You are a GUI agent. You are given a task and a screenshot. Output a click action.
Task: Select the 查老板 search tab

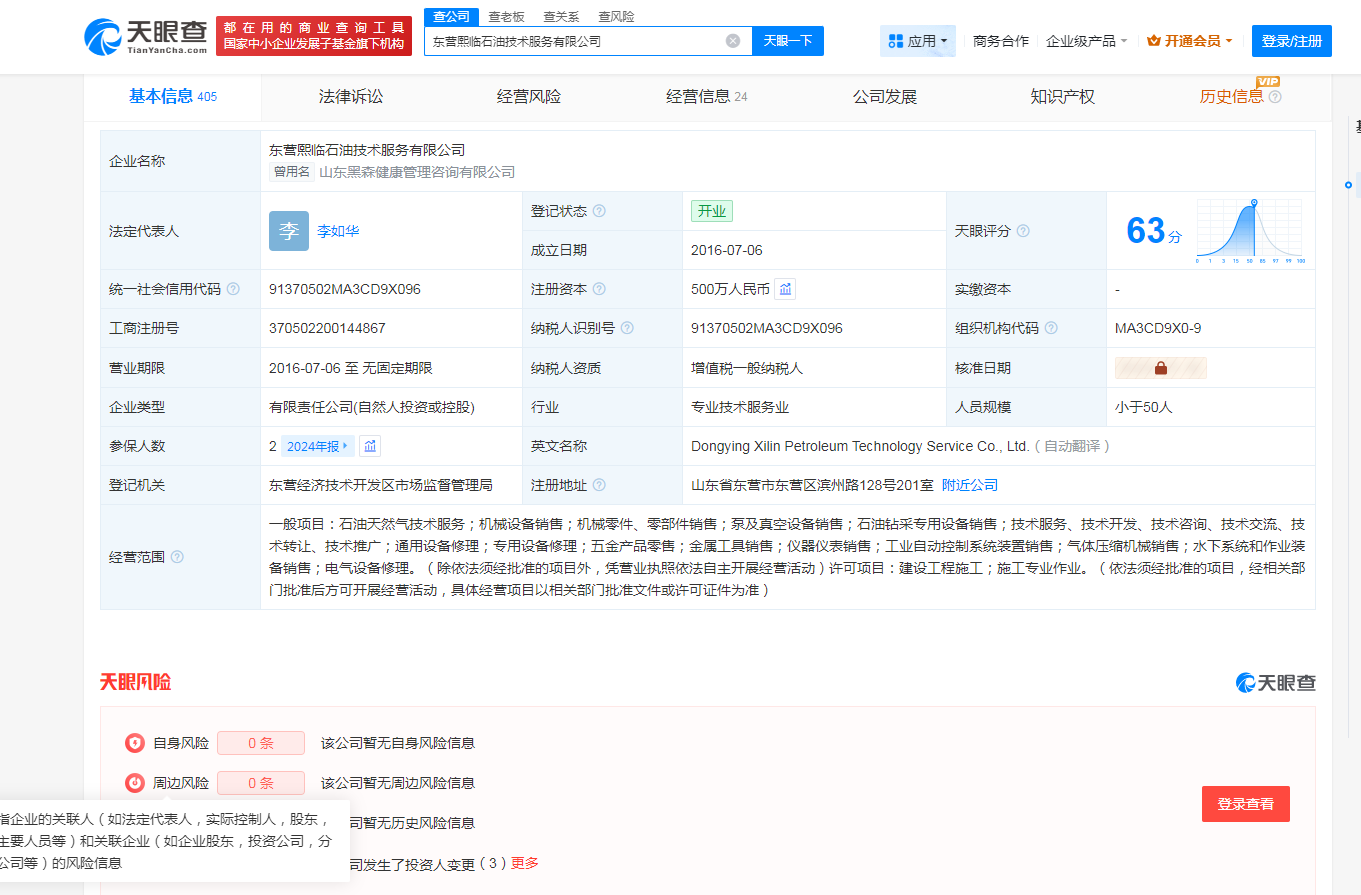(x=506, y=16)
